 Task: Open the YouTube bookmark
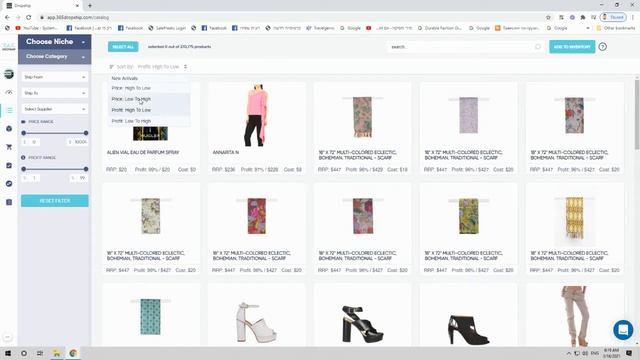37,28
